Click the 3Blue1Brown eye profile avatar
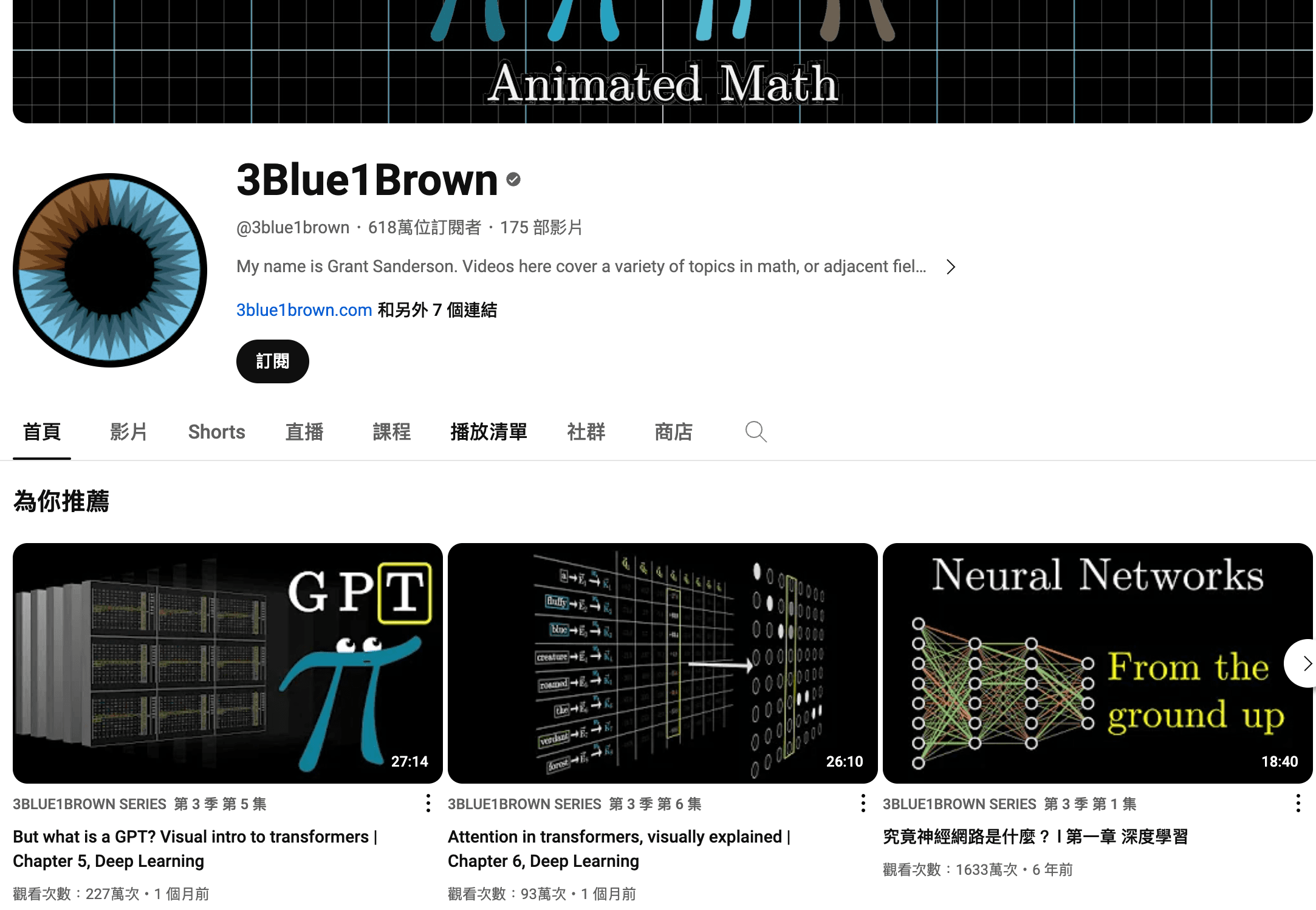The height and width of the screenshot is (910, 1316). click(x=110, y=270)
